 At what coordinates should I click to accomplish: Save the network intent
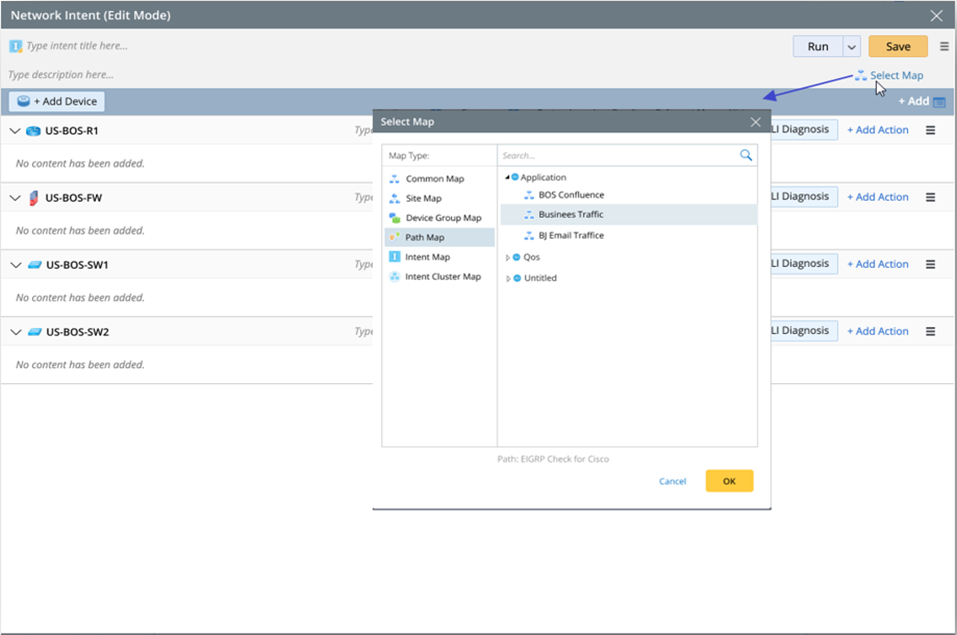898,46
